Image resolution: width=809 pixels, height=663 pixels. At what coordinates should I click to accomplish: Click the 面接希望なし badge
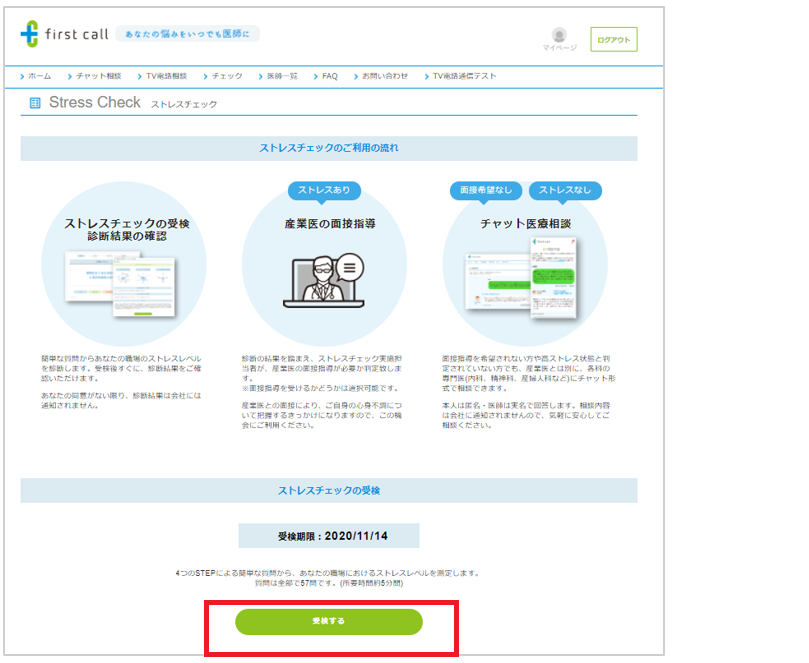coord(485,190)
